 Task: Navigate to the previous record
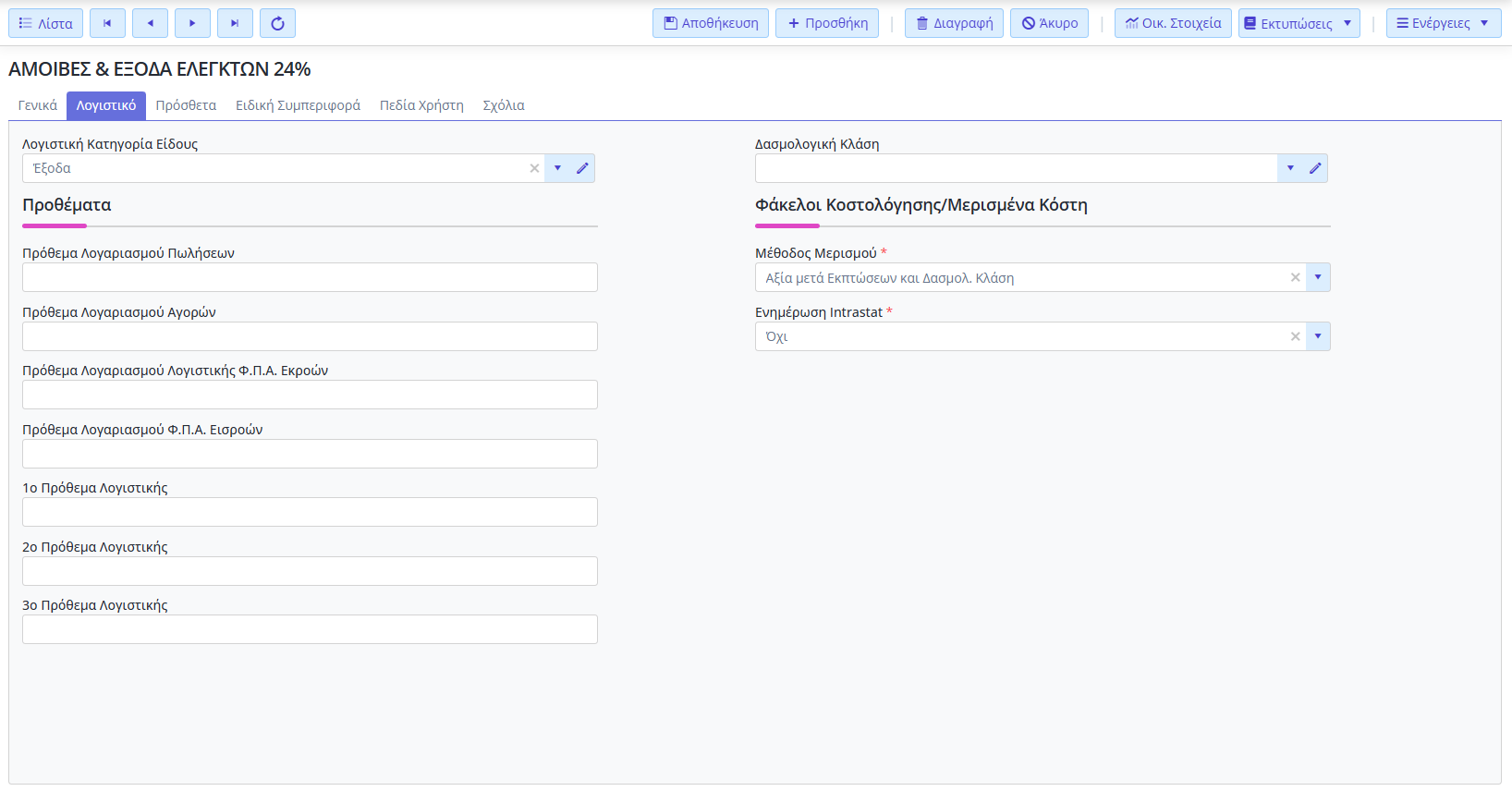[150, 23]
